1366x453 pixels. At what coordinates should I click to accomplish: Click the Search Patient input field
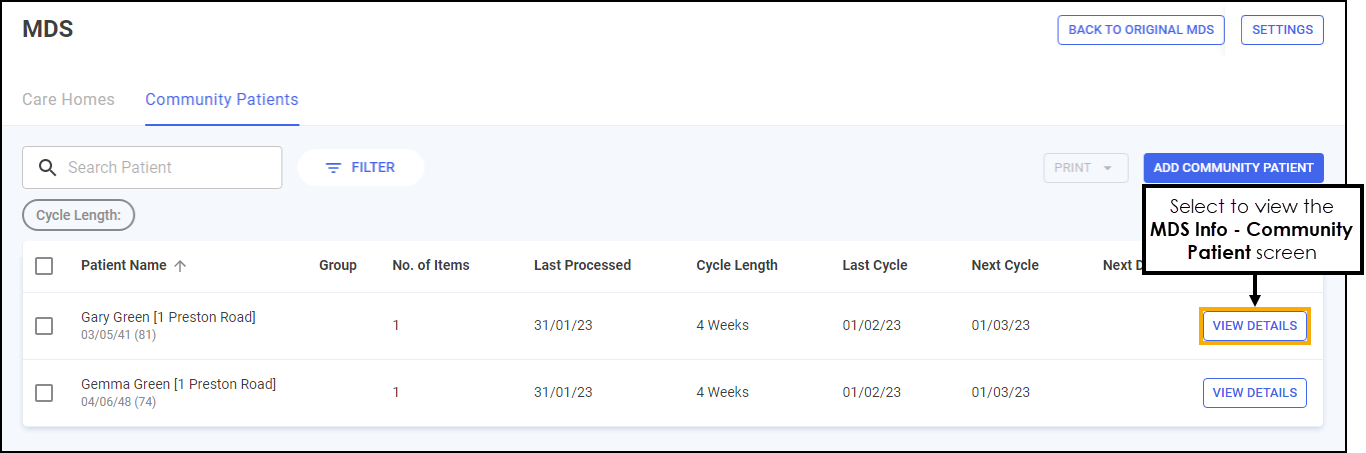click(x=152, y=168)
